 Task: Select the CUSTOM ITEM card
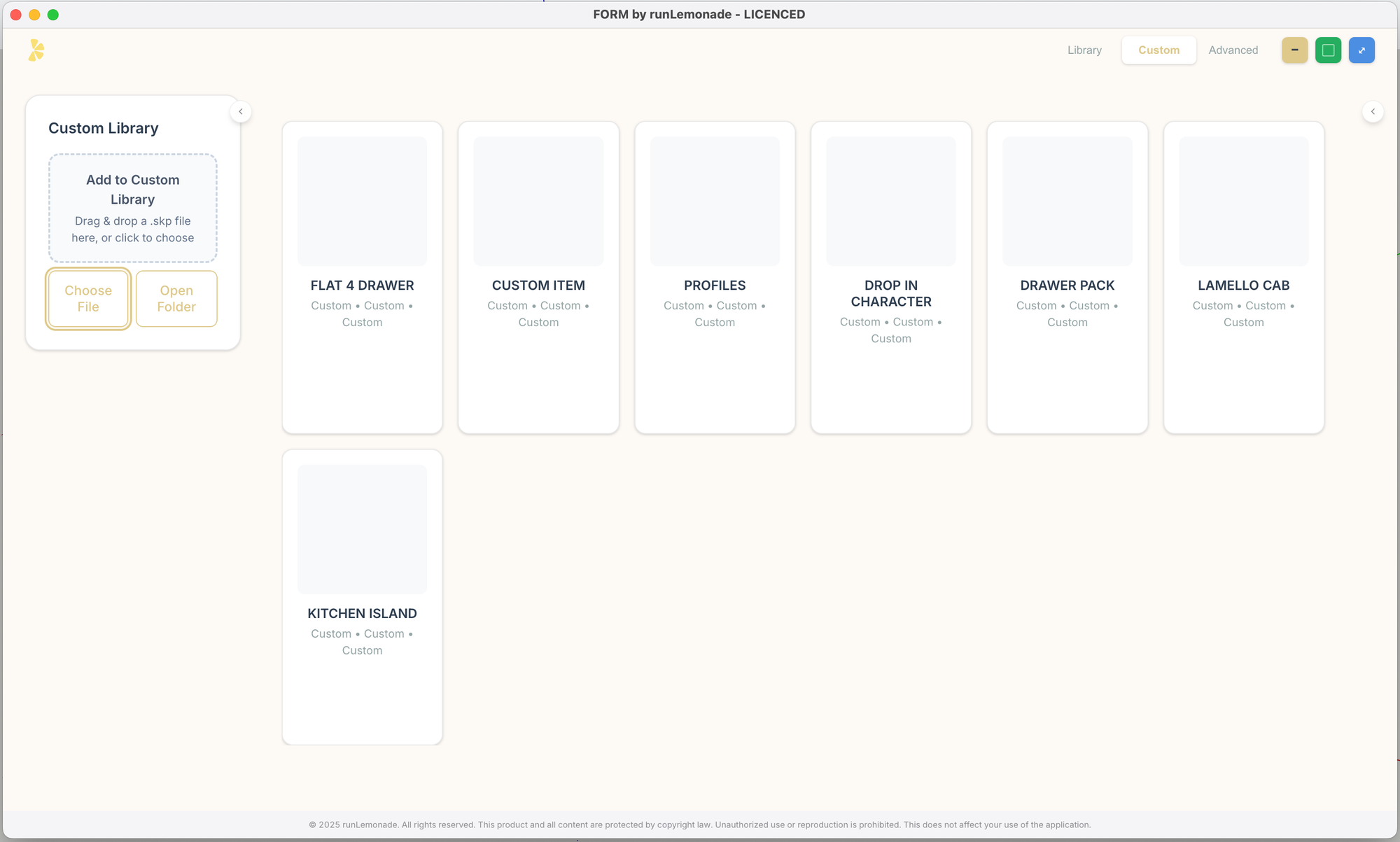(x=538, y=277)
